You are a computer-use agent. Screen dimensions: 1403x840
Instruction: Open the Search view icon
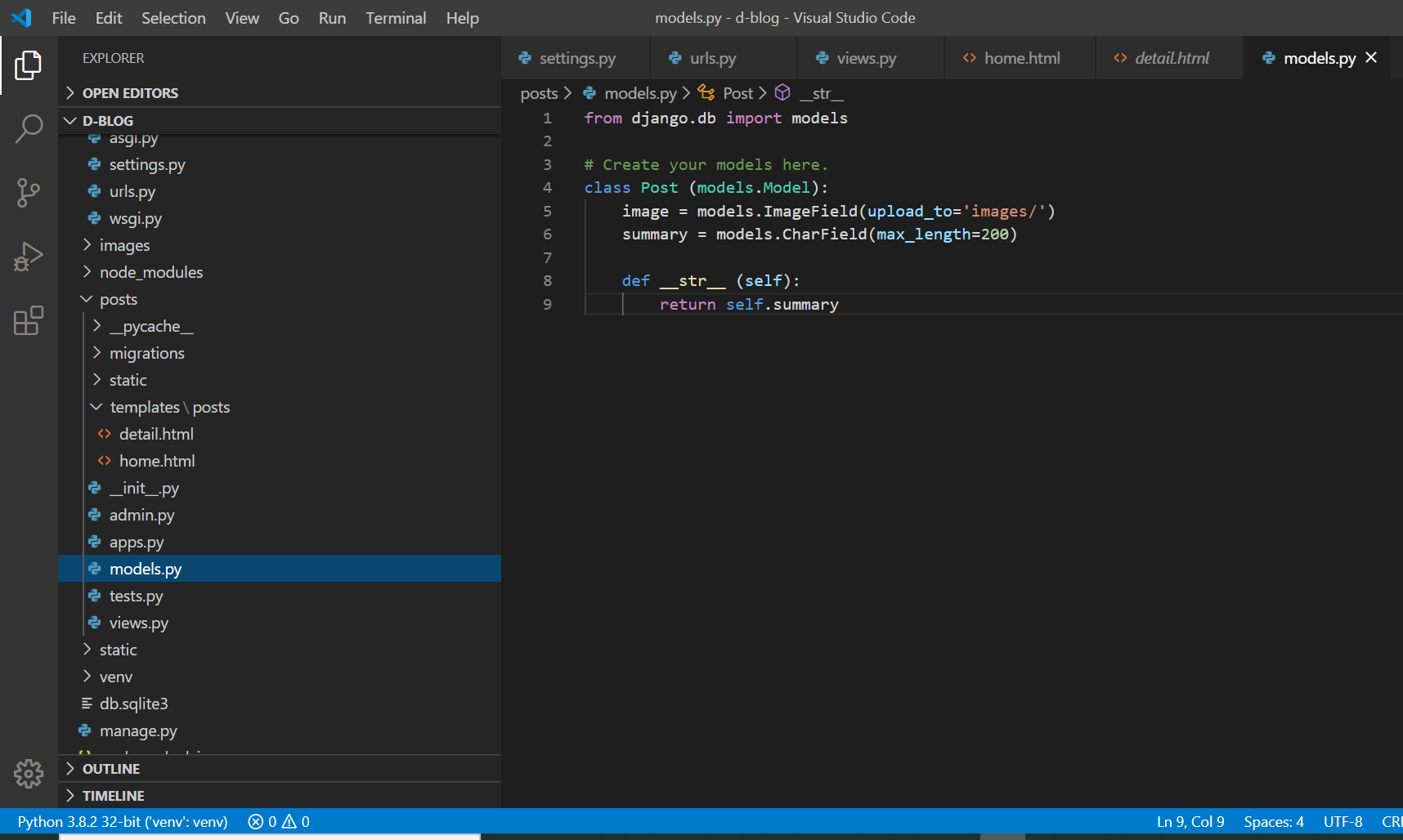(29, 128)
